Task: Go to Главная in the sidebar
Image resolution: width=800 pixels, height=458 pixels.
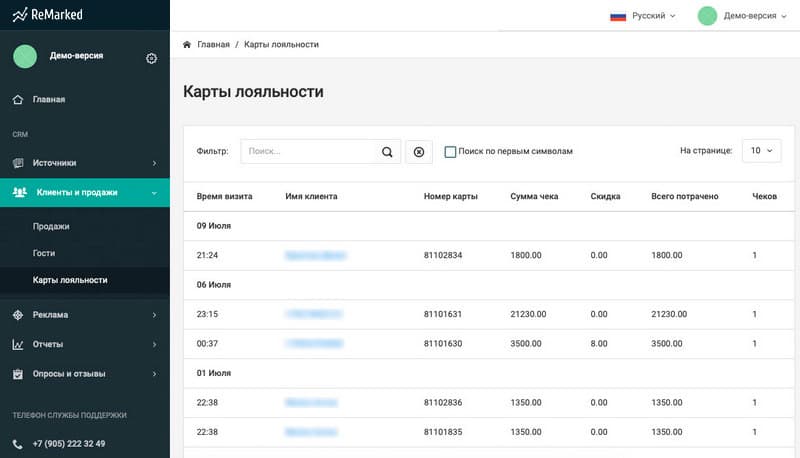Action: [x=49, y=99]
